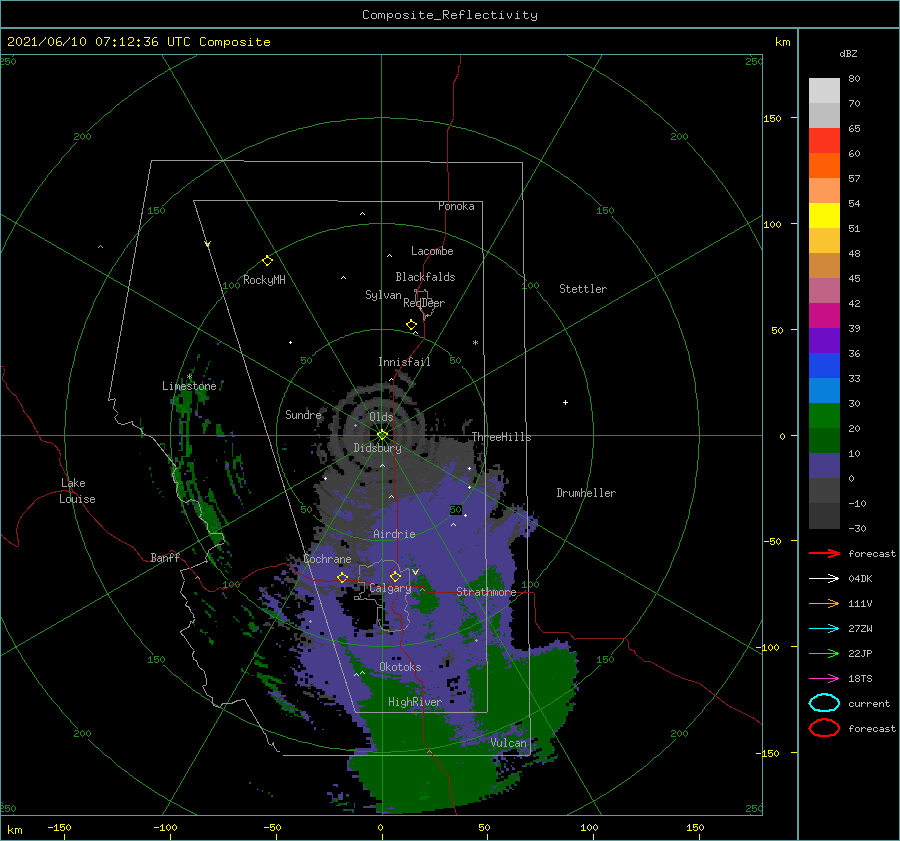Select the orange 111V arrow legend icon
This screenshot has height=841, width=900.
(x=824, y=603)
